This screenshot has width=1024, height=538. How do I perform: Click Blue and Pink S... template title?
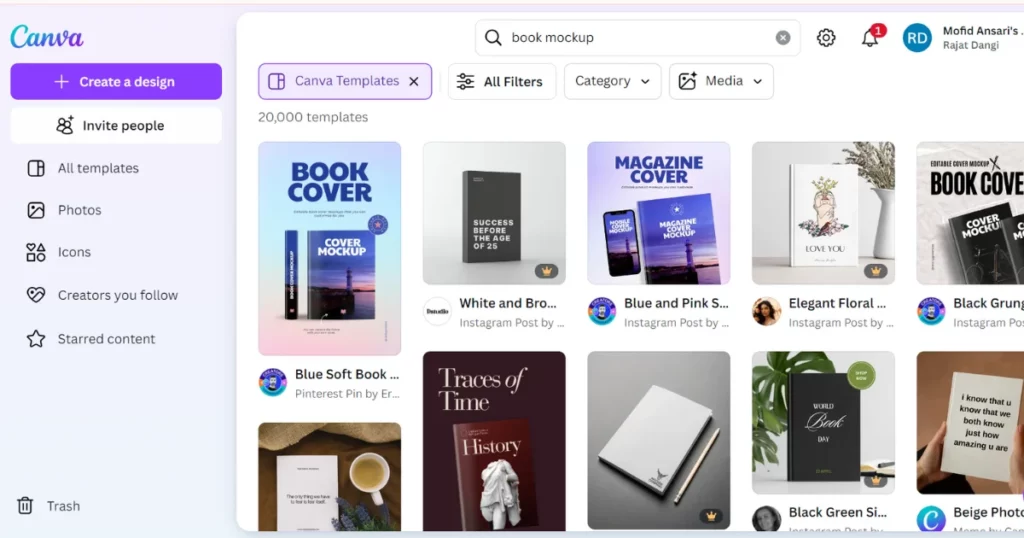point(676,304)
